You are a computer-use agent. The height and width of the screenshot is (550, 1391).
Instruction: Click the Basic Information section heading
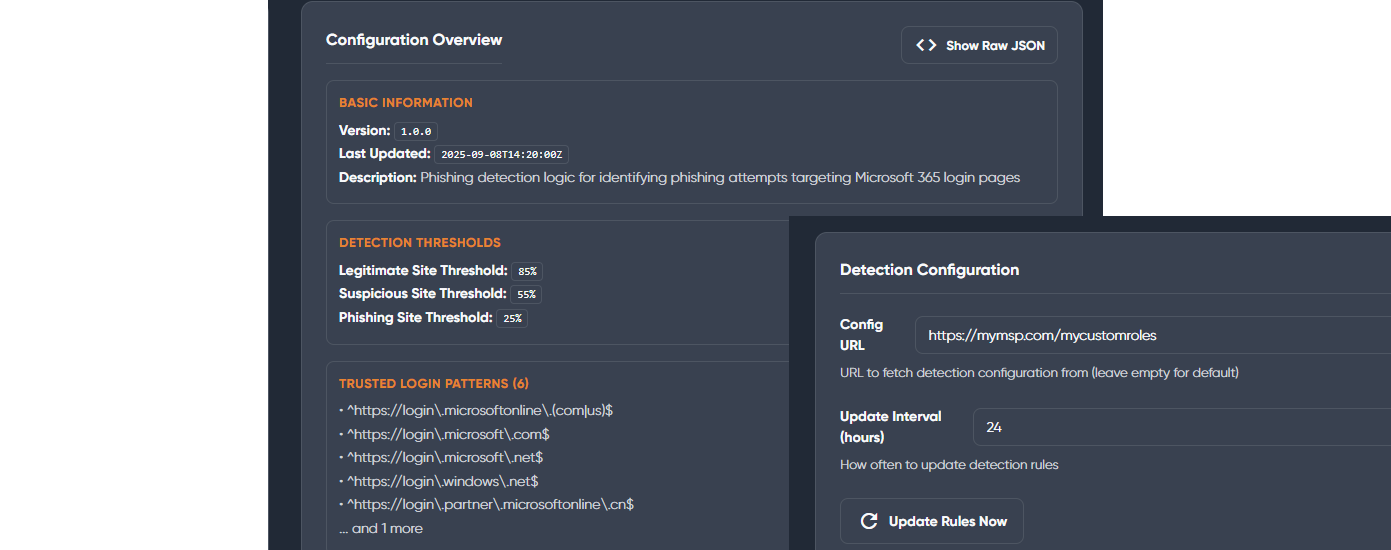406,102
